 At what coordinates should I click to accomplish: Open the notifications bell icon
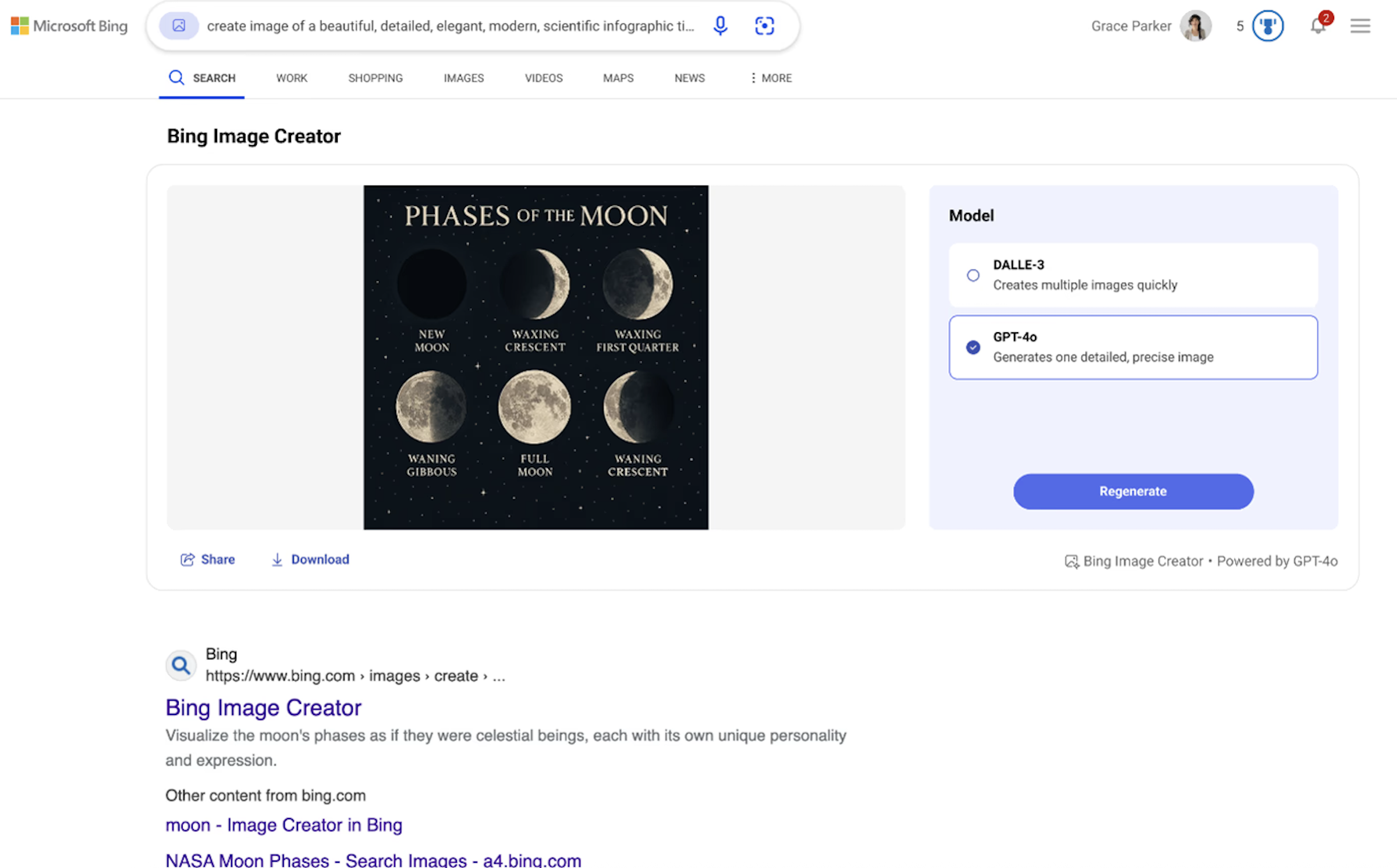click(1318, 26)
